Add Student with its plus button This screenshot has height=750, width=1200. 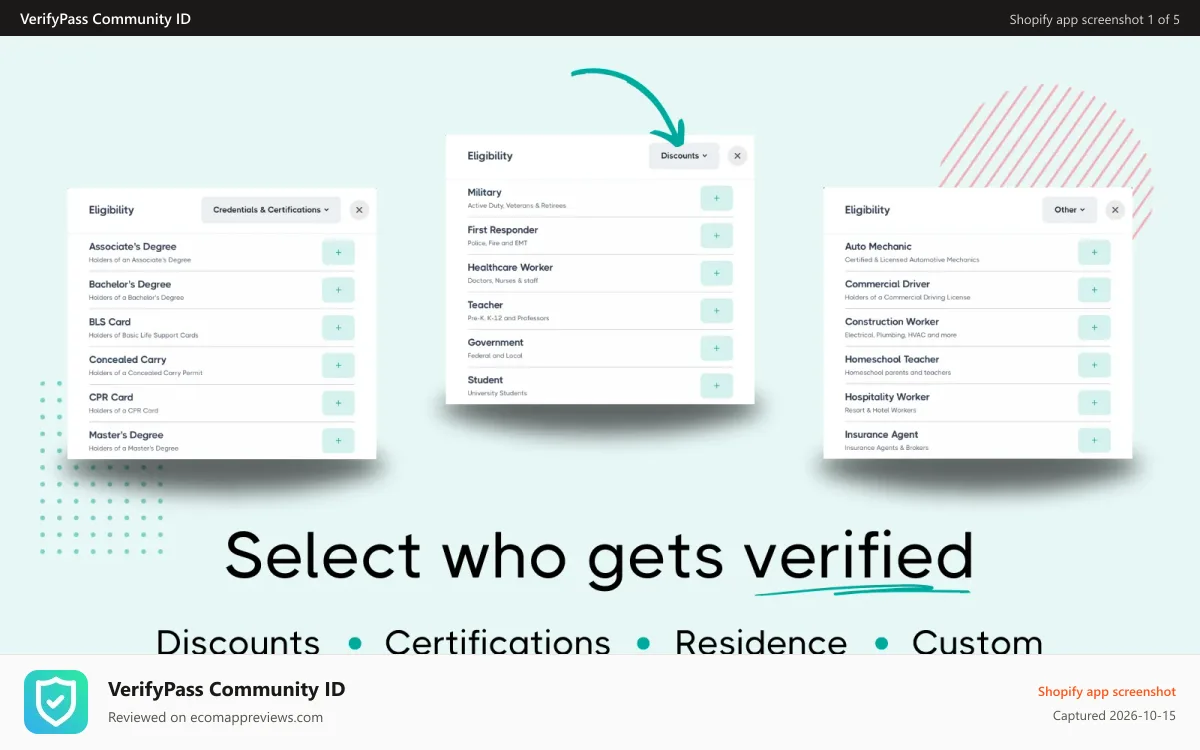[x=716, y=386]
